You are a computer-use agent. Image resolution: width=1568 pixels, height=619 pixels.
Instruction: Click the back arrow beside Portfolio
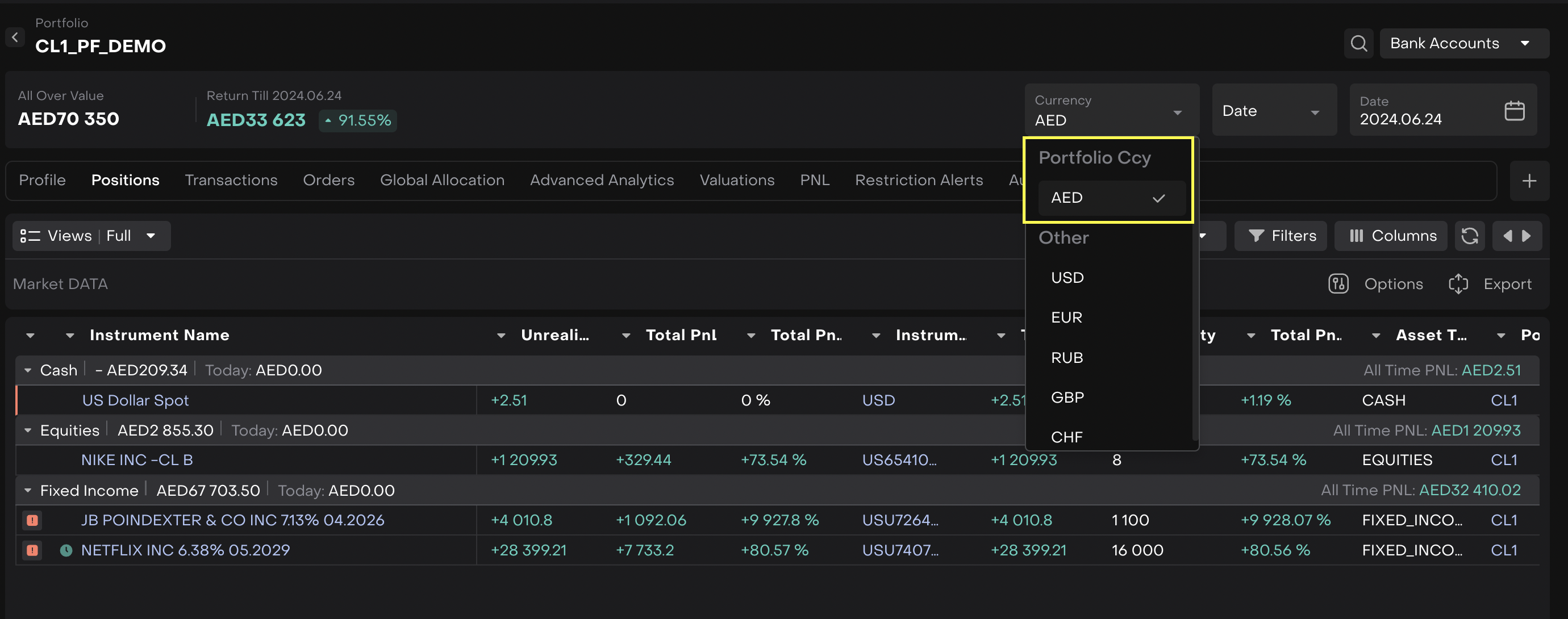pyautogui.click(x=15, y=37)
